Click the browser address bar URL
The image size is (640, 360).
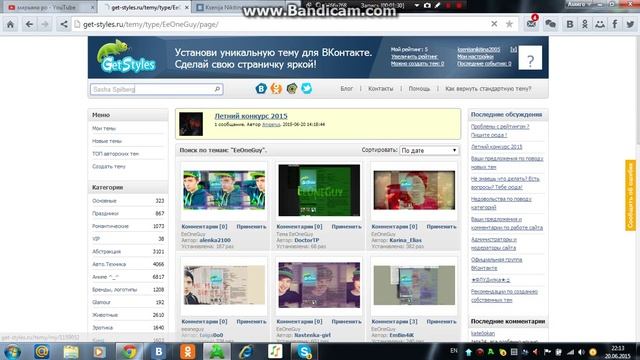[x=151, y=24]
